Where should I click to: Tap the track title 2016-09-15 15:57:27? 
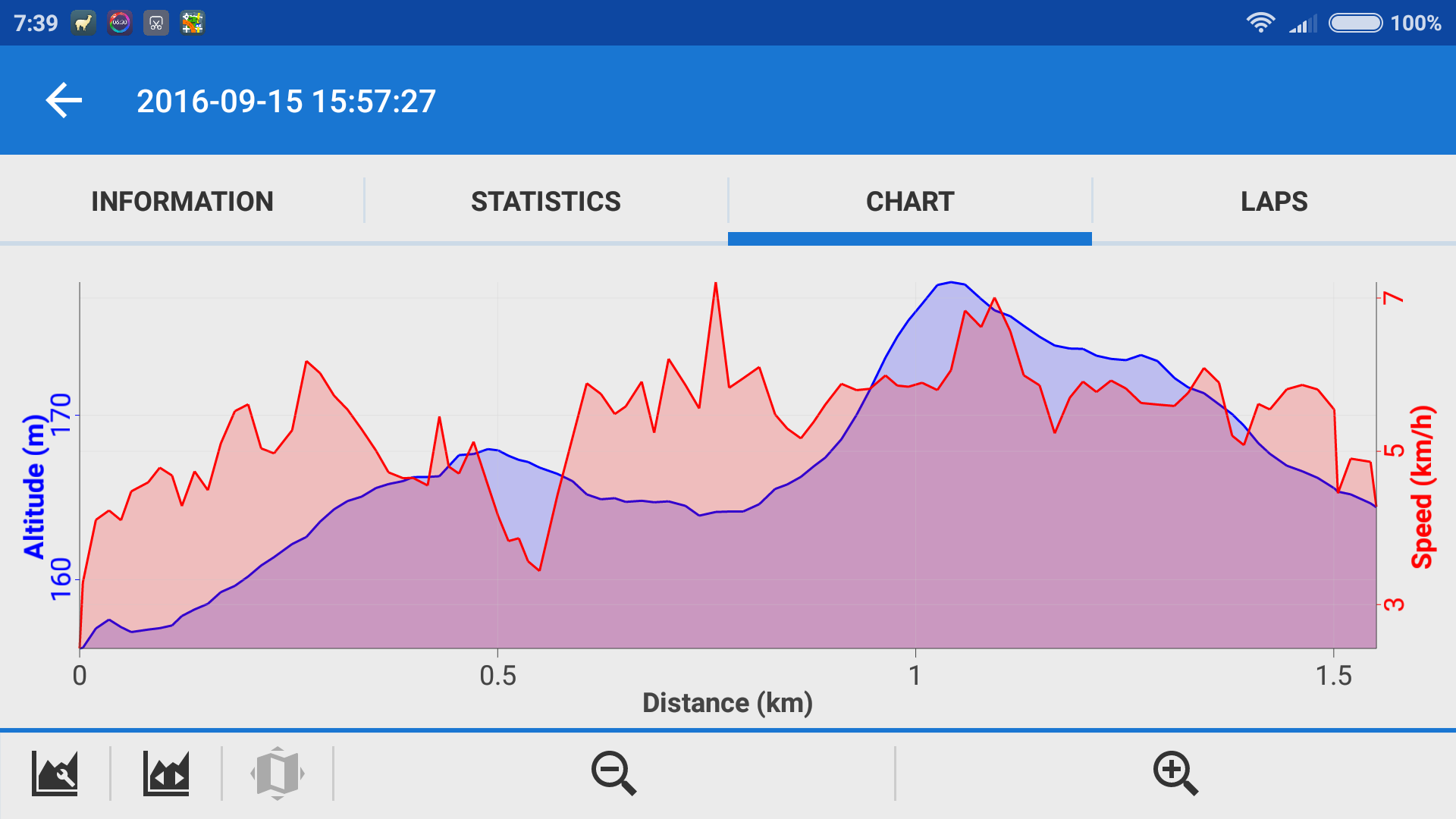point(286,102)
